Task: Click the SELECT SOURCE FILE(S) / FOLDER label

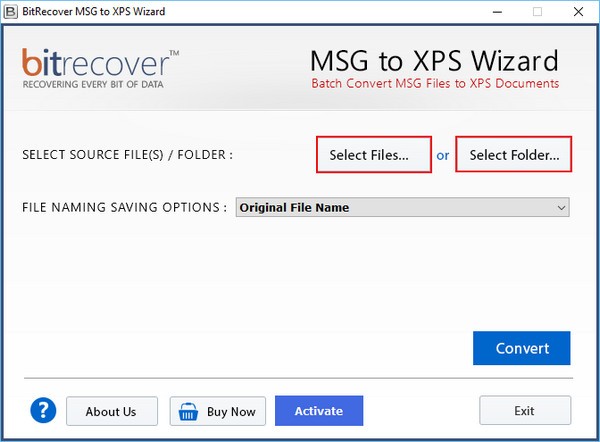Action: (x=127, y=155)
